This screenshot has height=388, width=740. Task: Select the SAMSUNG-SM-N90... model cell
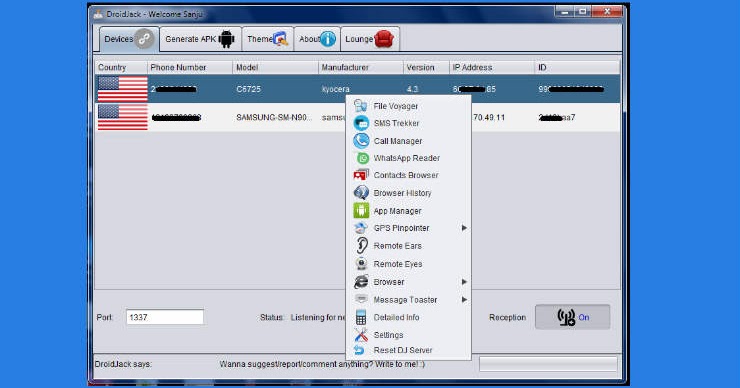(x=274, y=117)
